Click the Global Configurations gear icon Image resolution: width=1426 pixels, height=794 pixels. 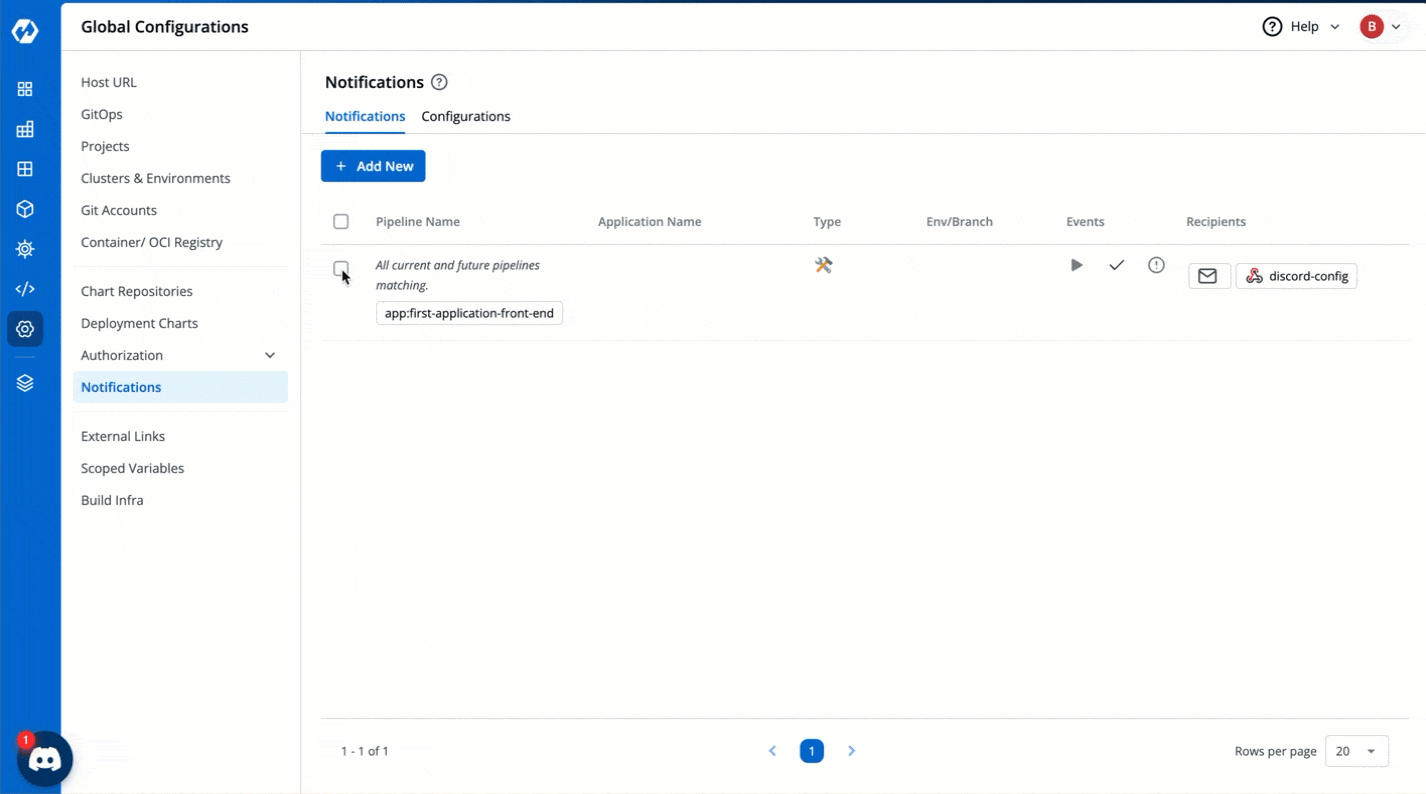pos(25,329)
